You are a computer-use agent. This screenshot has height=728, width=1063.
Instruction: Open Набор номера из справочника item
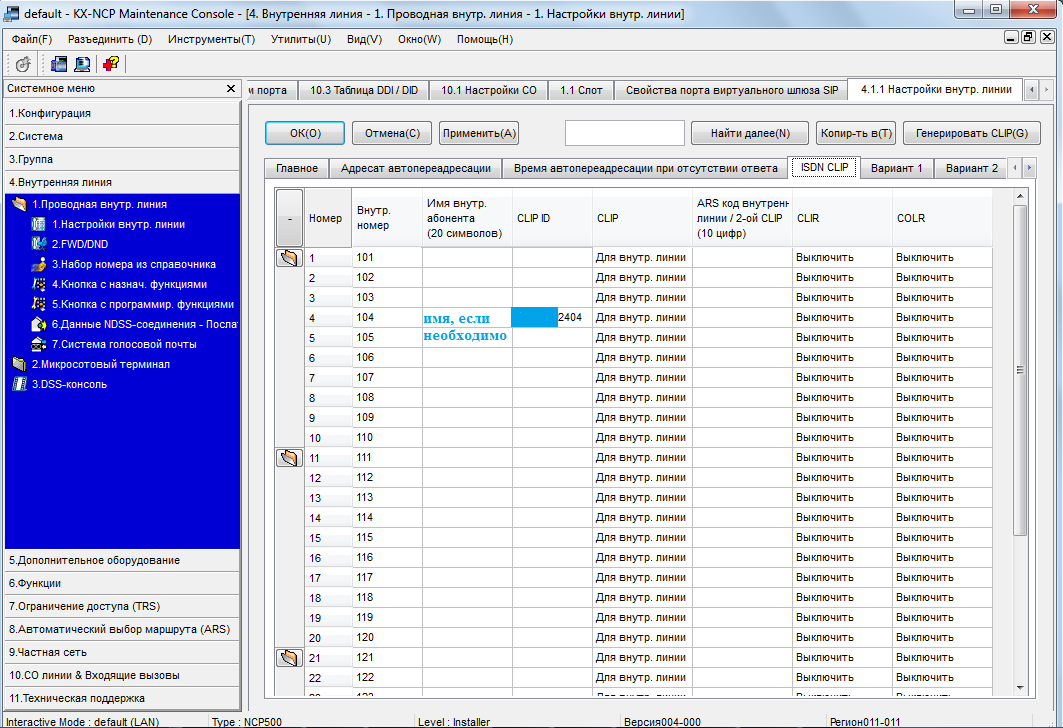pyautogui.click(x=133, y=264)
